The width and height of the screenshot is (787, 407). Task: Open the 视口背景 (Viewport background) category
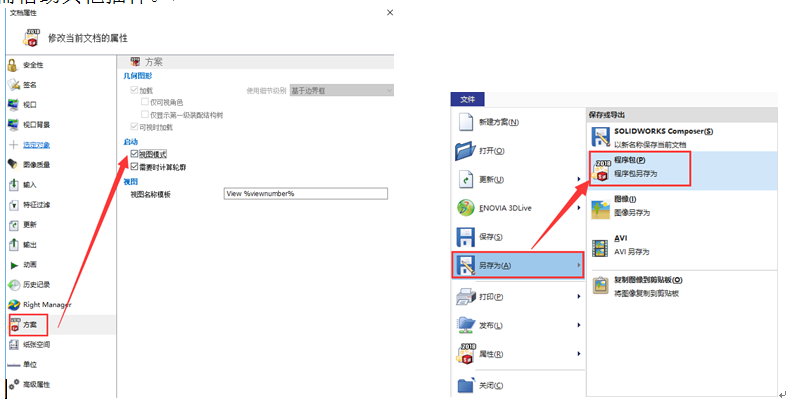tap(35, 124)
